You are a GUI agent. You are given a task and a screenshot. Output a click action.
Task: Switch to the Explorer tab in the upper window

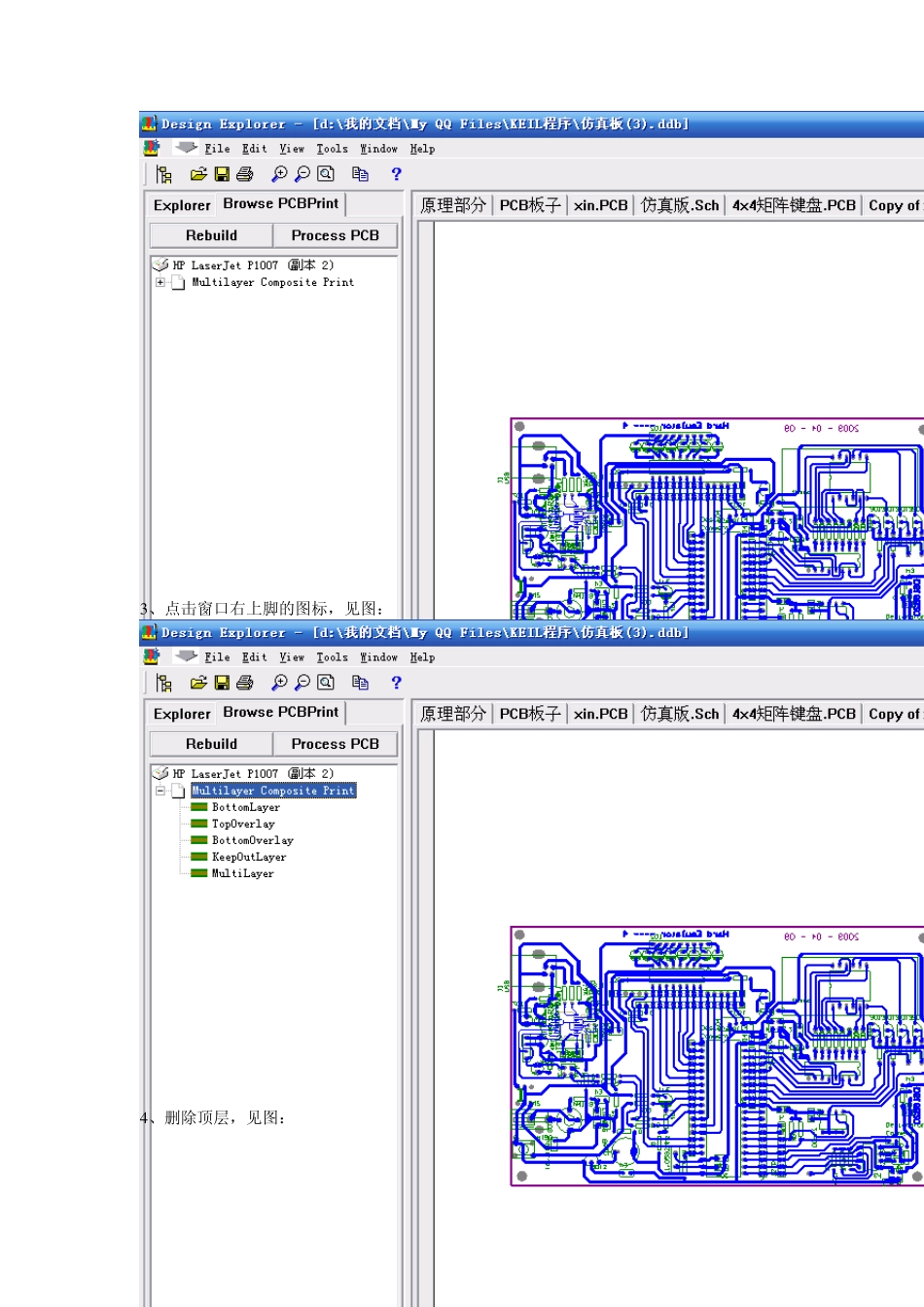coord(182,205)
